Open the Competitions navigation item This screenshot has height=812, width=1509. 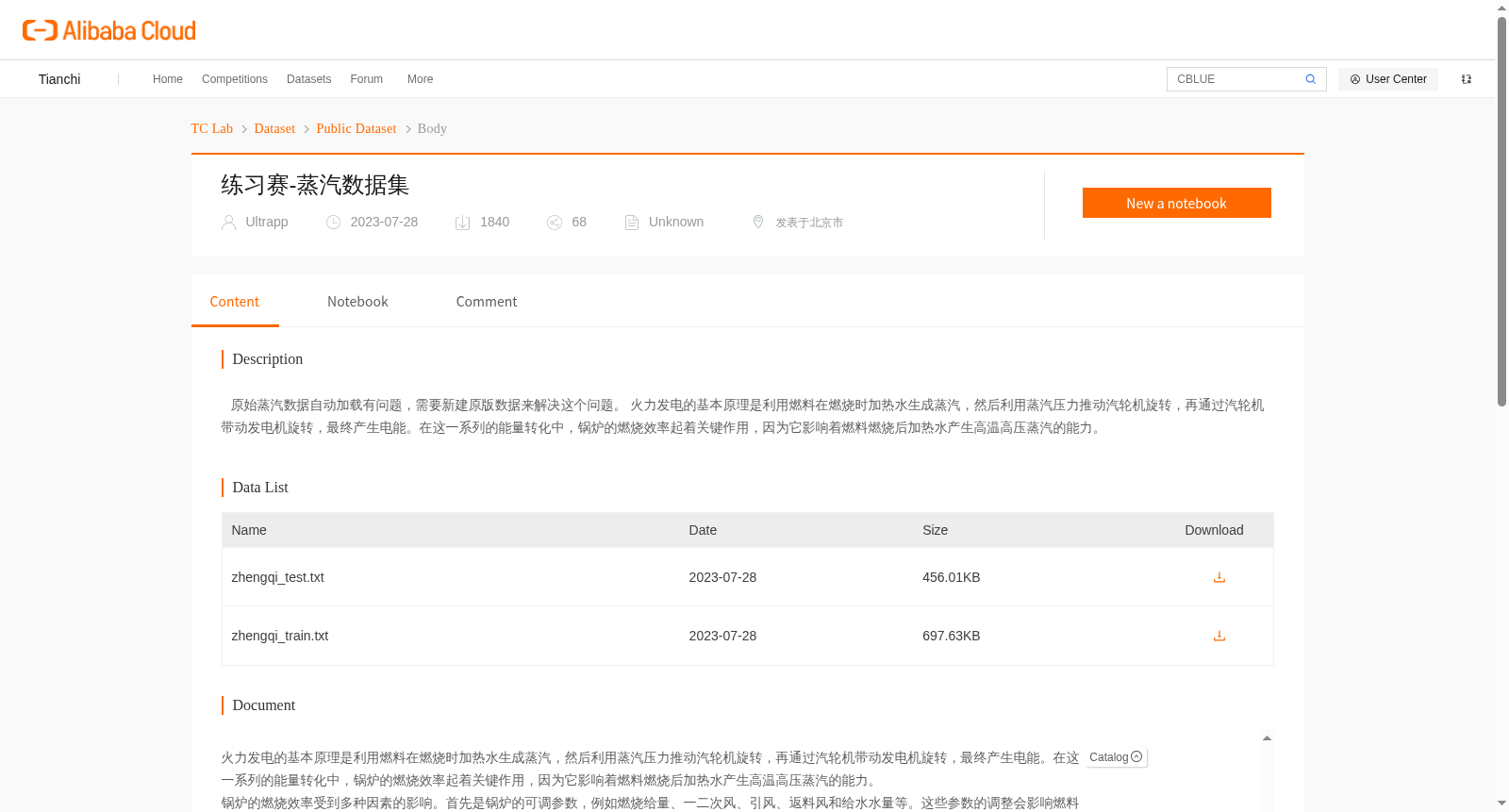coord(235,79)
